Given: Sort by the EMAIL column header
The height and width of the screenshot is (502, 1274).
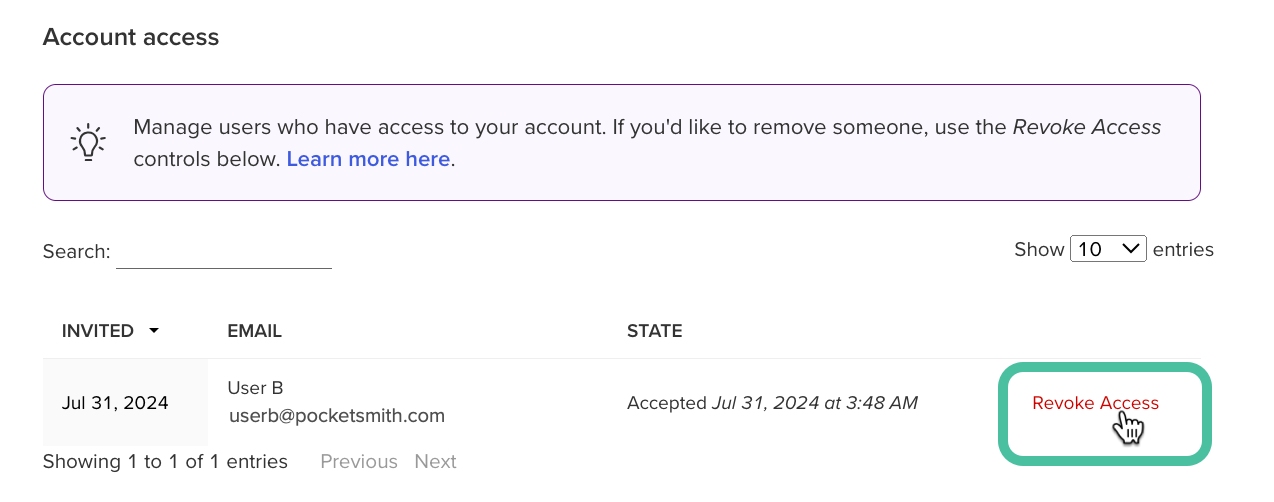Looking at the screenshot, I should click(255, 331).
